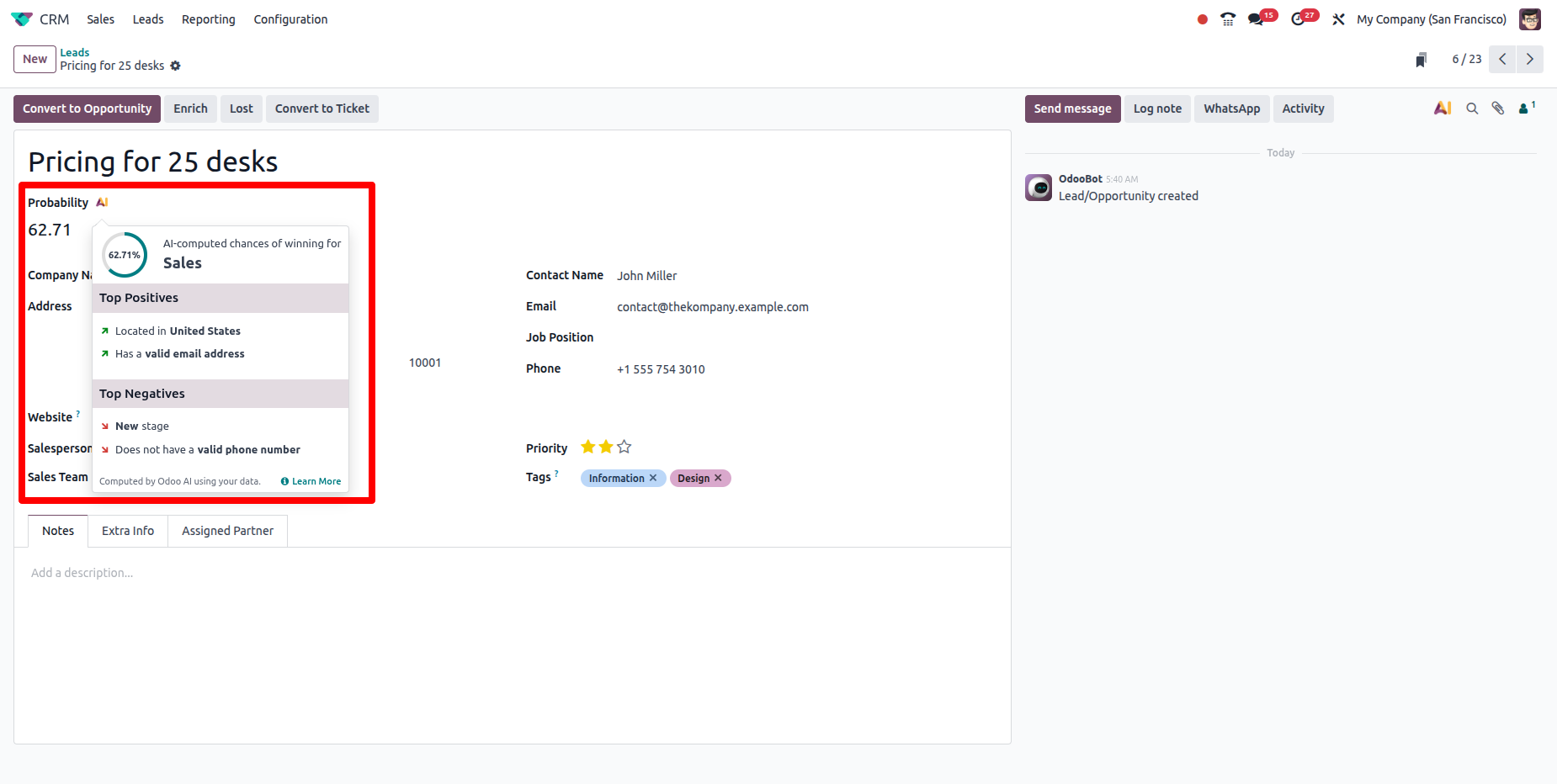This screenshot has width=1557, height=784.
Task: Open the user avatar menu
Action: 1529,19
